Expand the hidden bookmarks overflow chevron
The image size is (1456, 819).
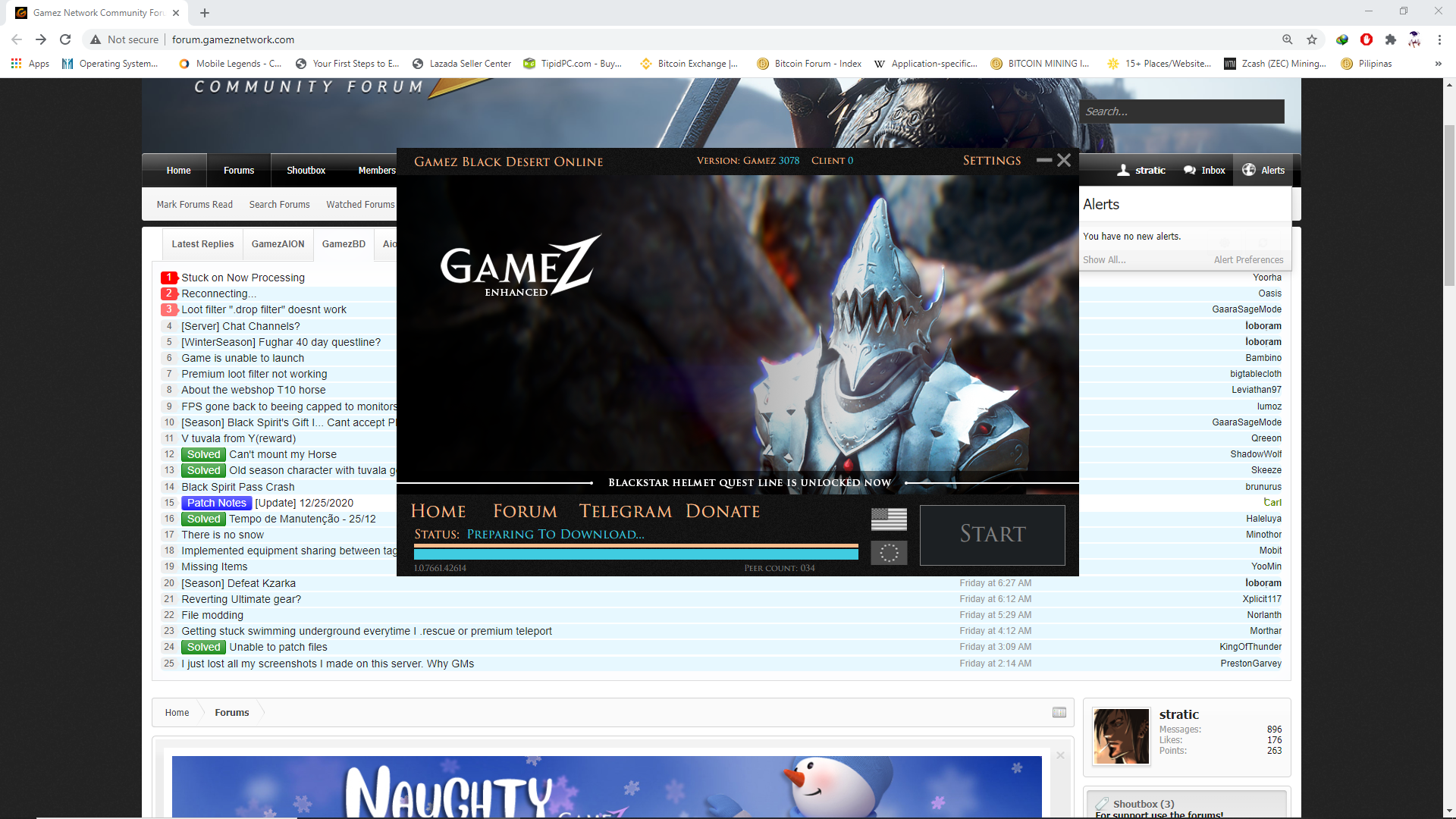tap(1438, 64)
